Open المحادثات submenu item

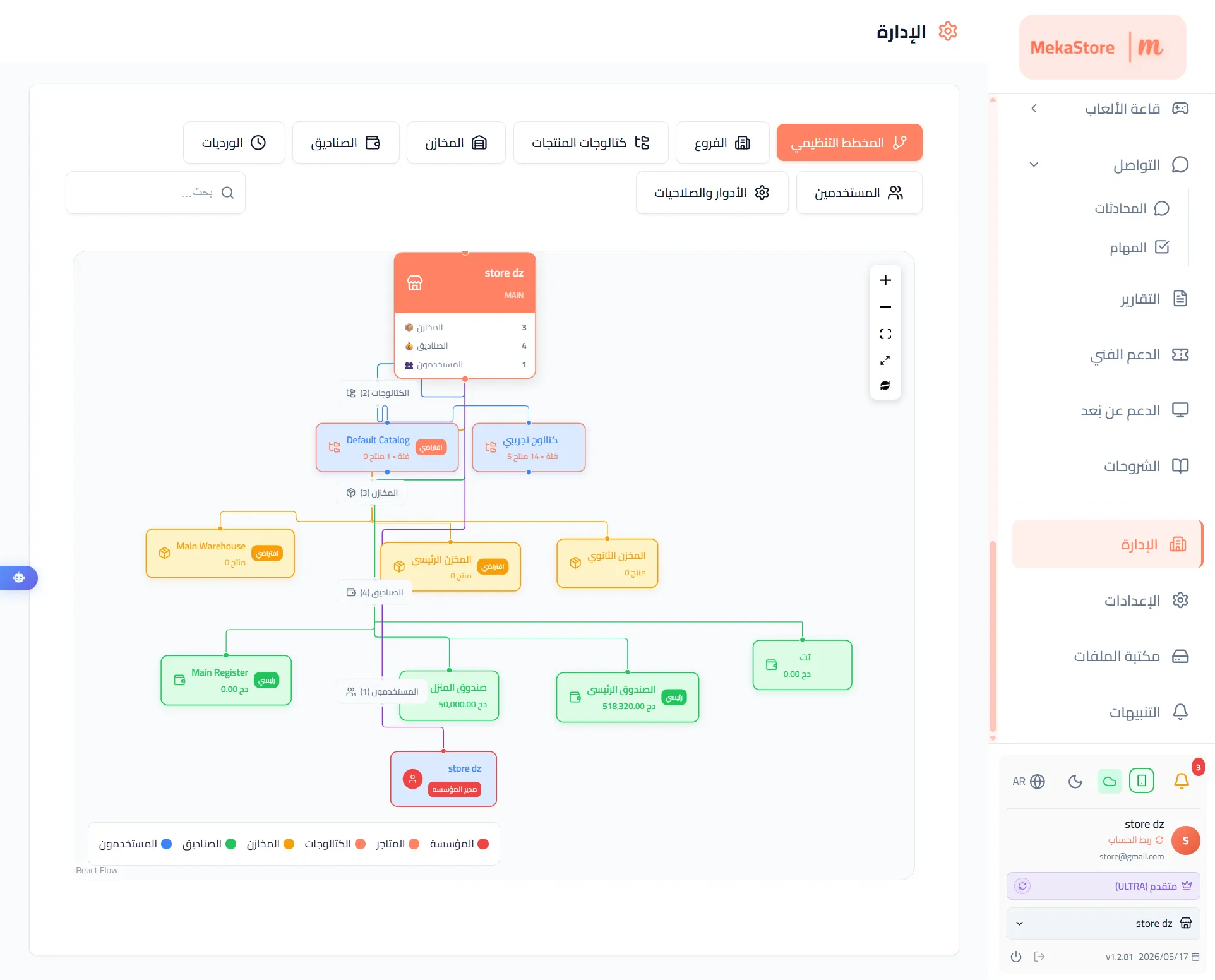click(1132, 208)
